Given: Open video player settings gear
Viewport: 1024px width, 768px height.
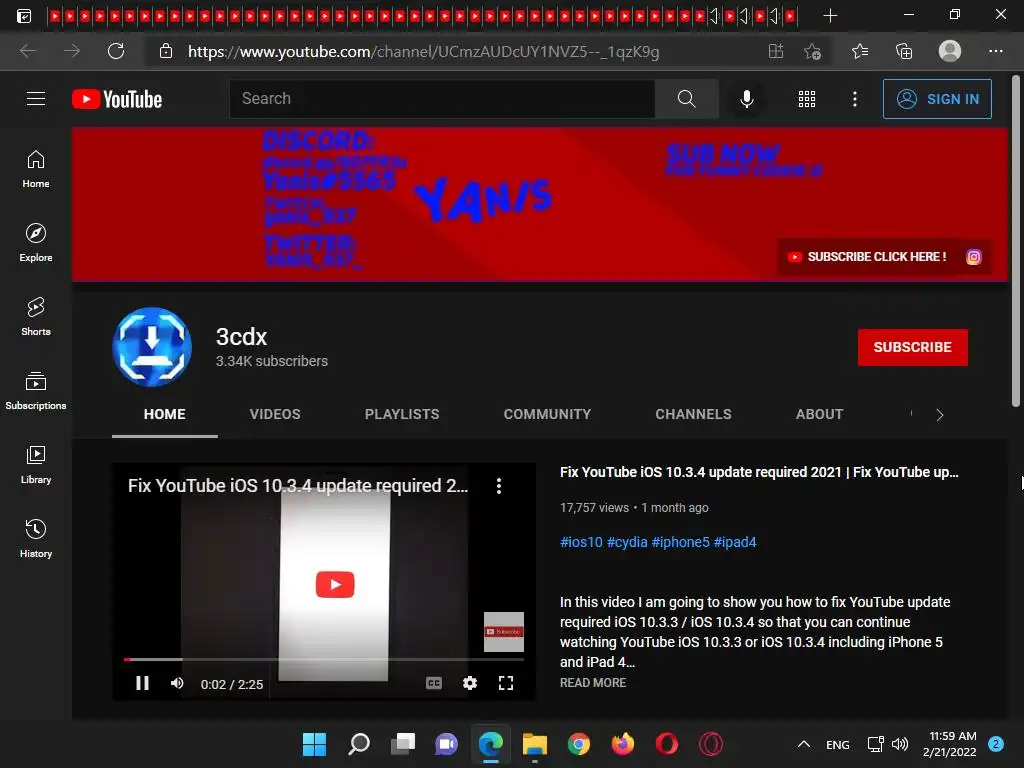Looking at the screenshot, I should (470, 683).
